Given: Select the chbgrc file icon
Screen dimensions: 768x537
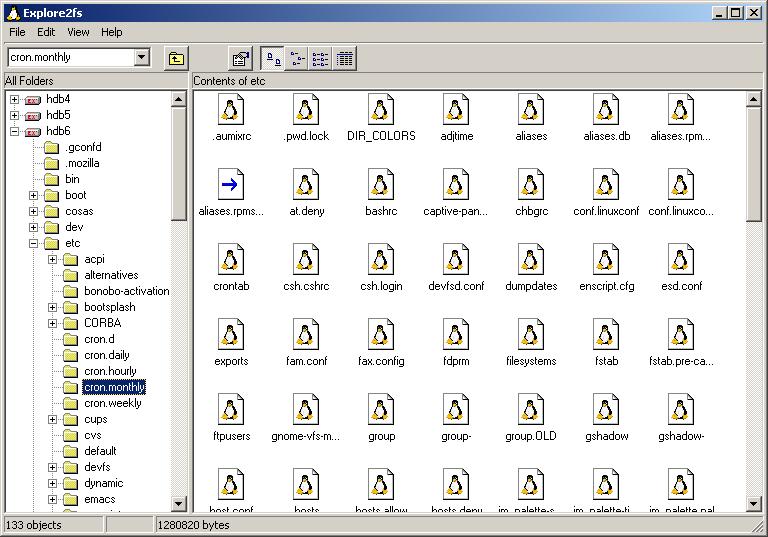Looking at the screenshot, I should [530, 184].
